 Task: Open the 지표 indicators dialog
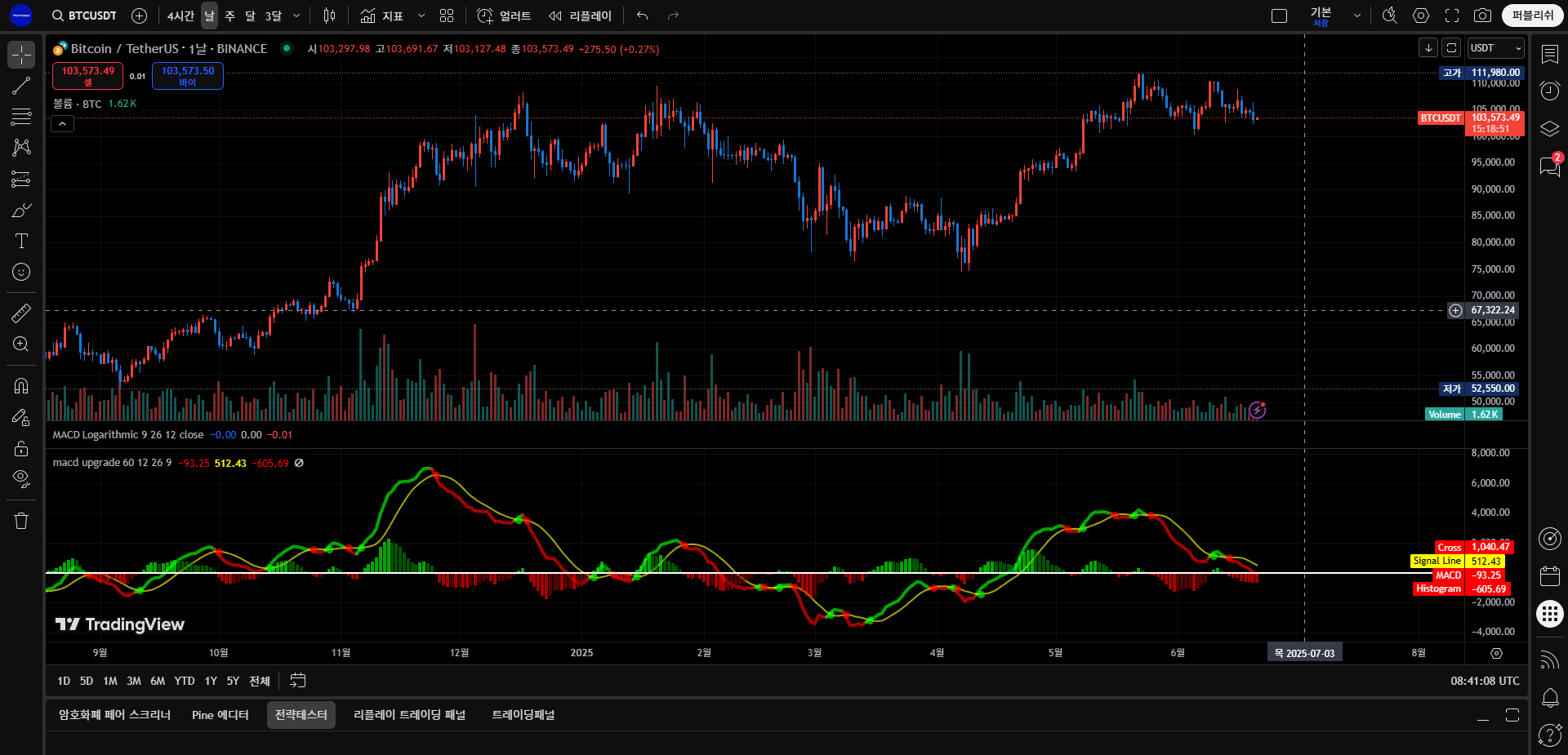382,16
